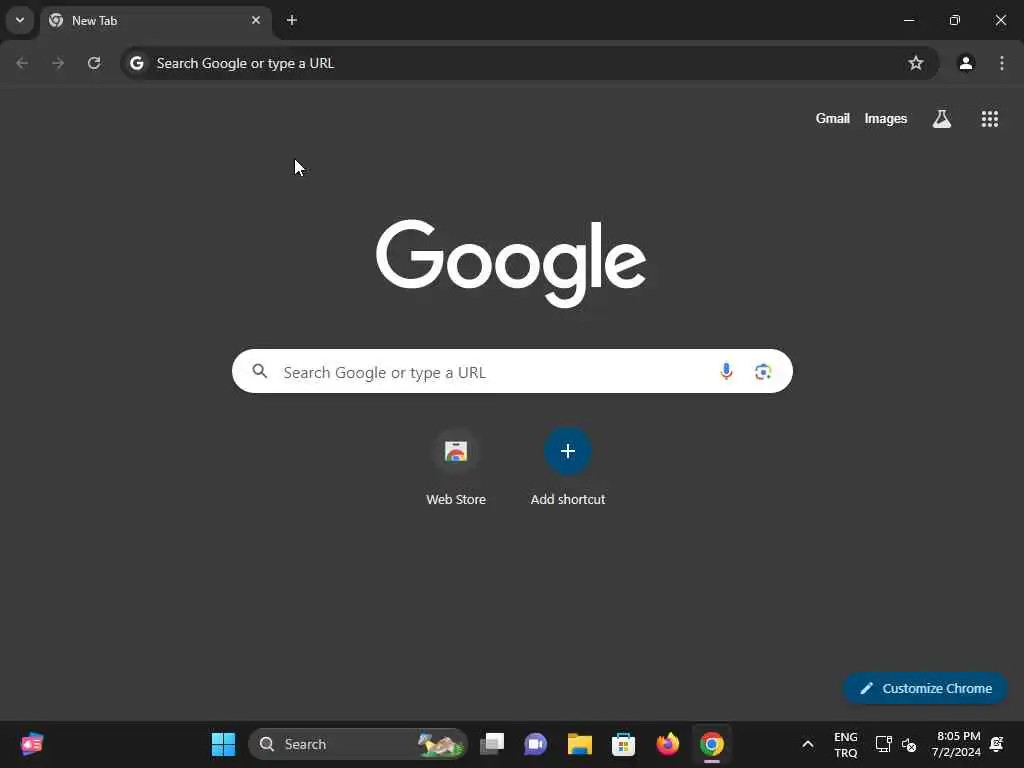Open the Web Store shortcut
This screenshot has height=768, width=1024.
click(456, 466)
